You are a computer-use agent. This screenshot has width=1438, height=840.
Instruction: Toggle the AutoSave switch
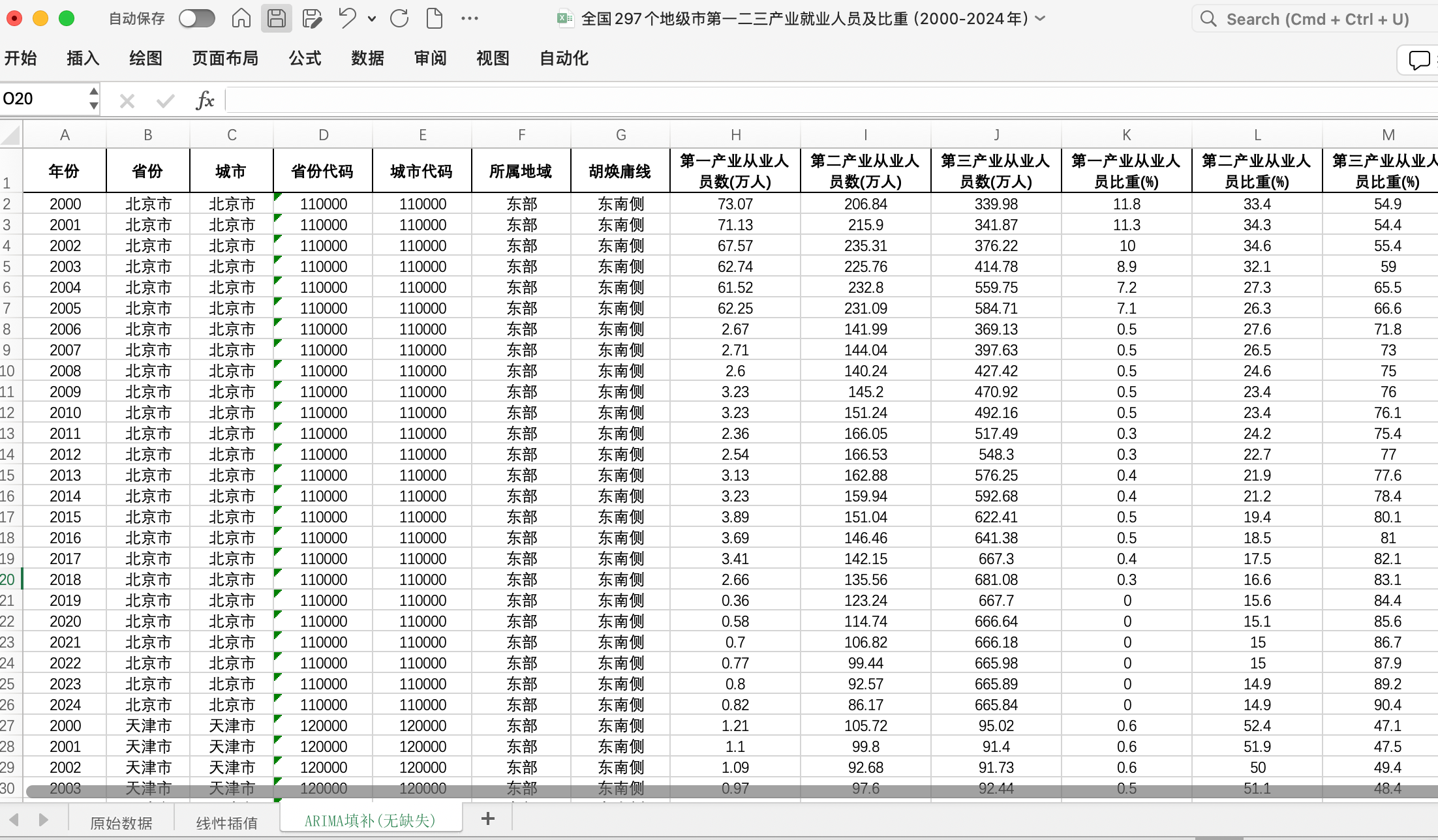(197, 18)
